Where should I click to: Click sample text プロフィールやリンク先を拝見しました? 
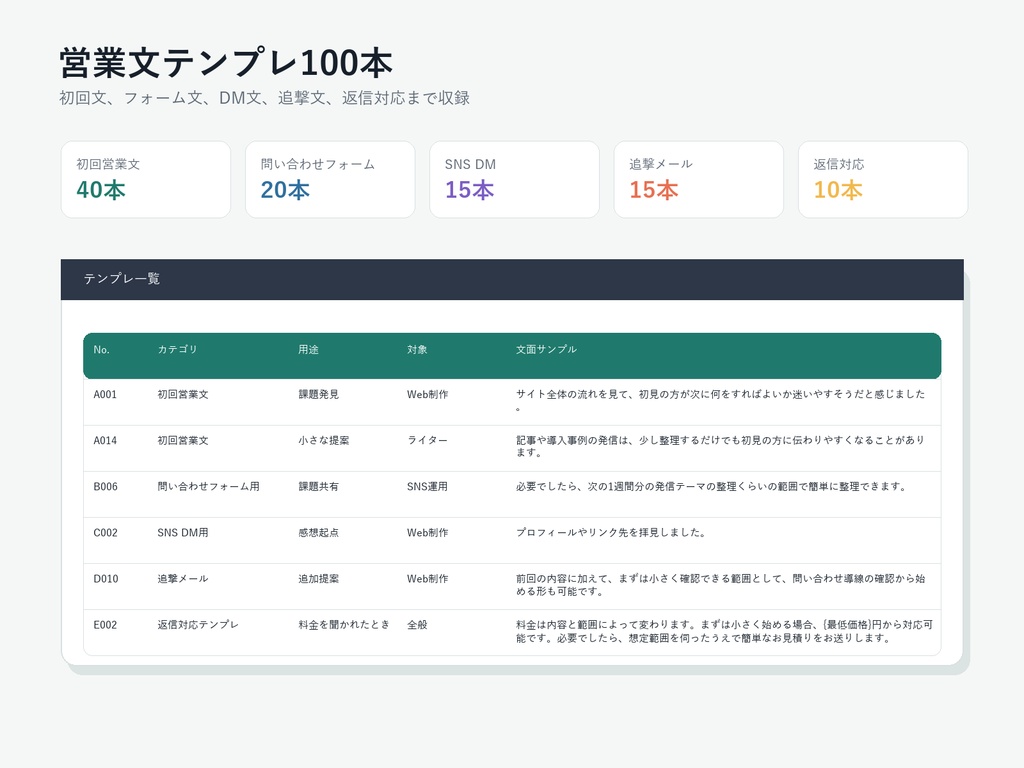pos(611,533)
